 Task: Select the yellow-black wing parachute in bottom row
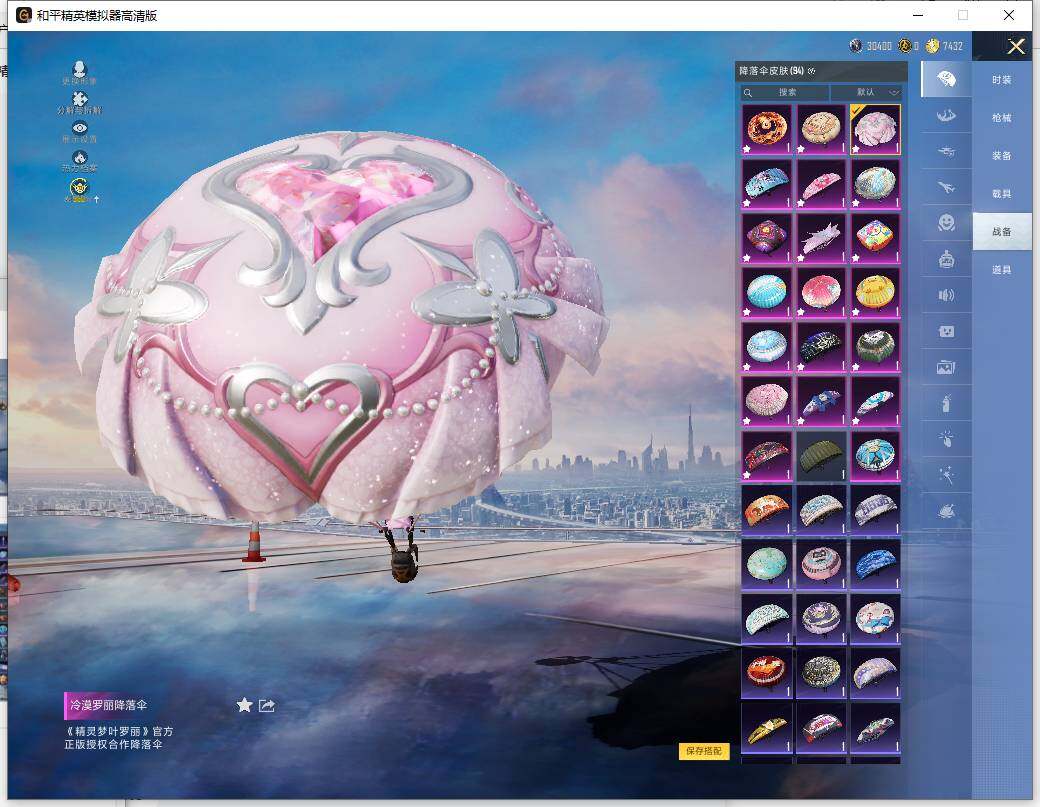[x=766, y=728]
